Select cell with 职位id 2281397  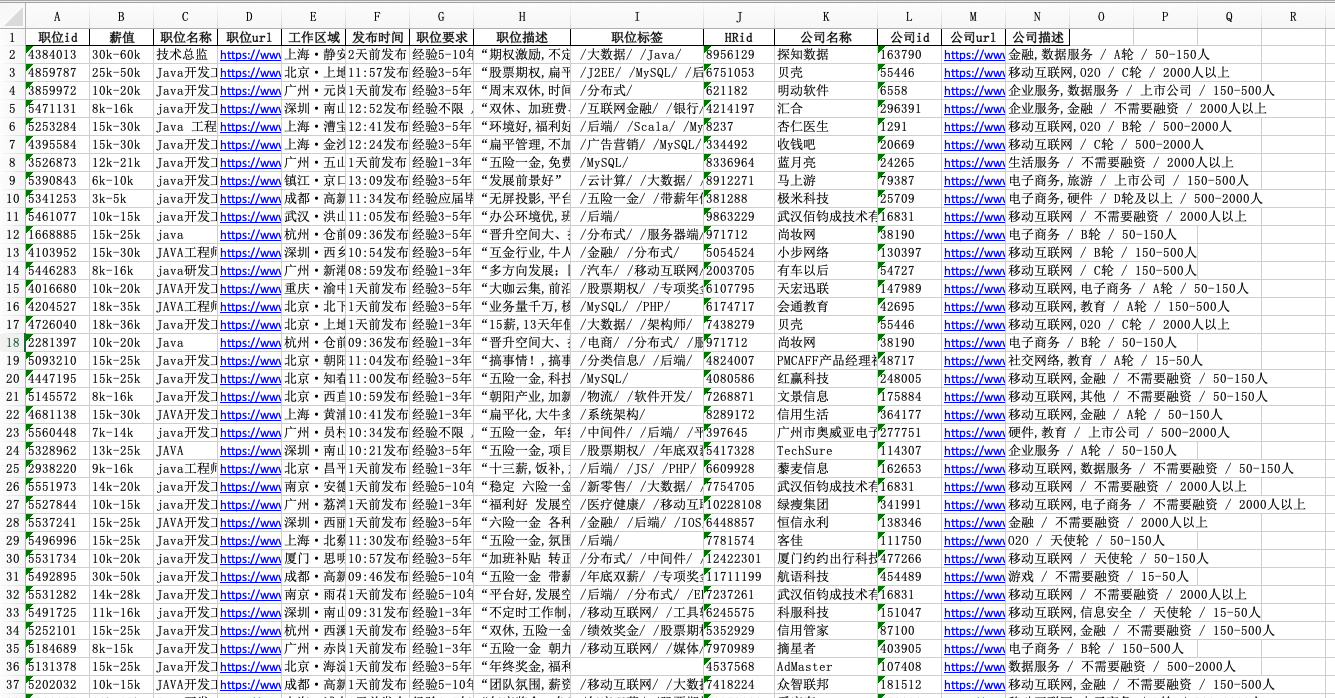coord(57,343)
